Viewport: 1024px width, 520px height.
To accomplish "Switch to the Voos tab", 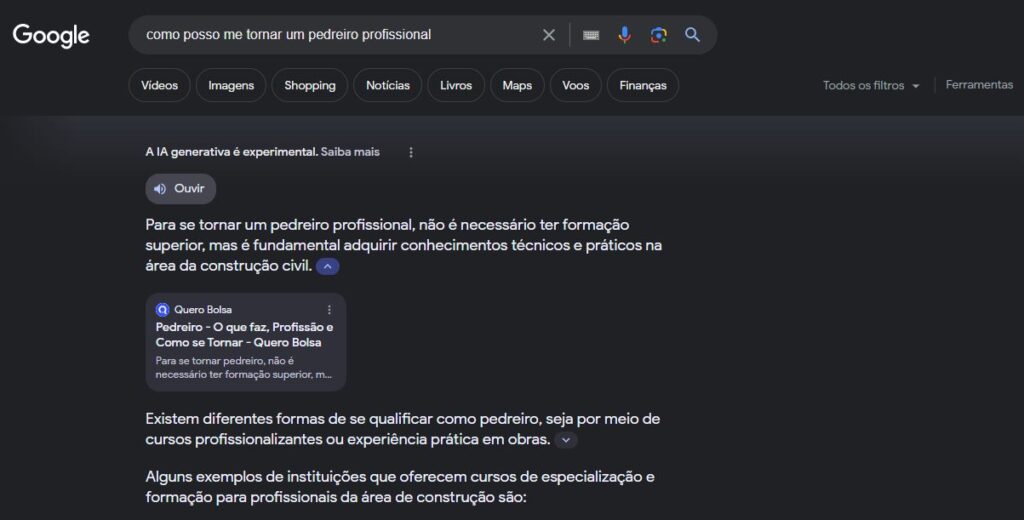I will click(x=575, y=86).
